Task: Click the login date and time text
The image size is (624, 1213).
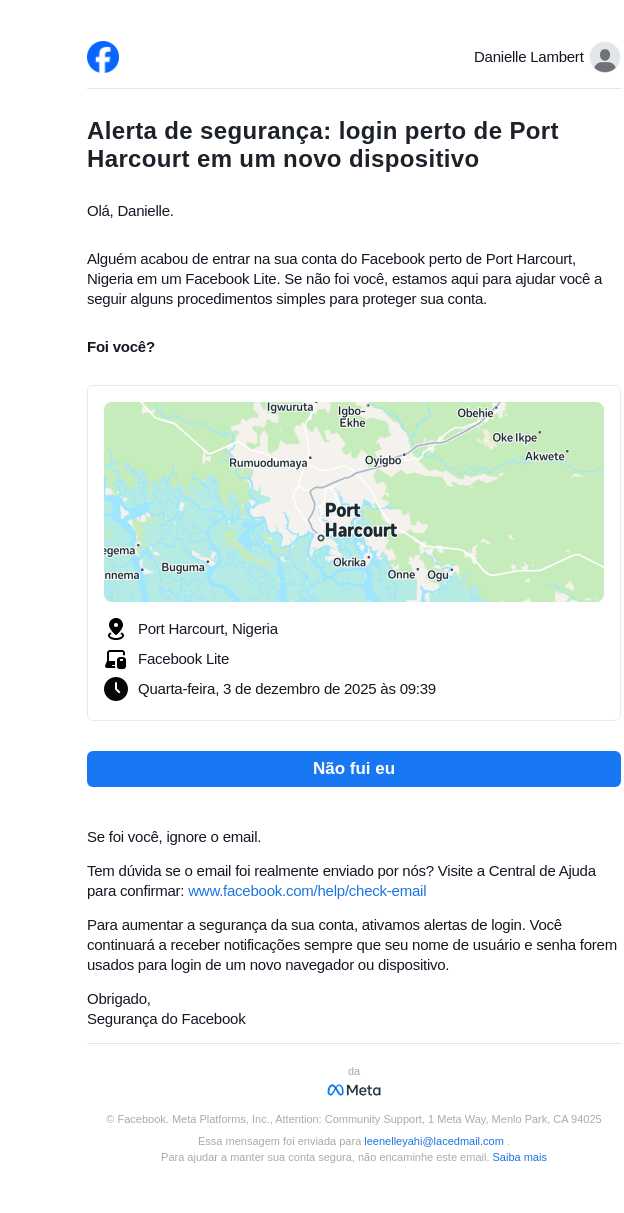Action: (x=287, y=689)
